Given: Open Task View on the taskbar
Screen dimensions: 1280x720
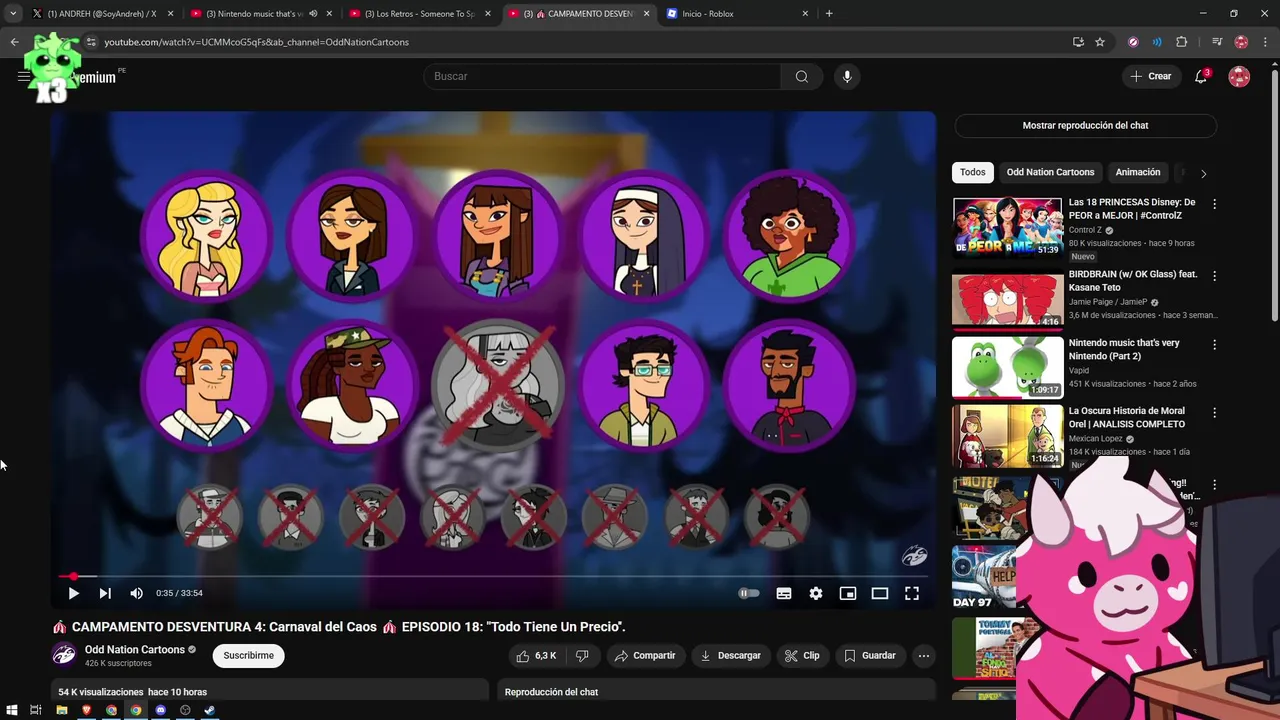Looking at the screenshot, I should click(36, 710).
